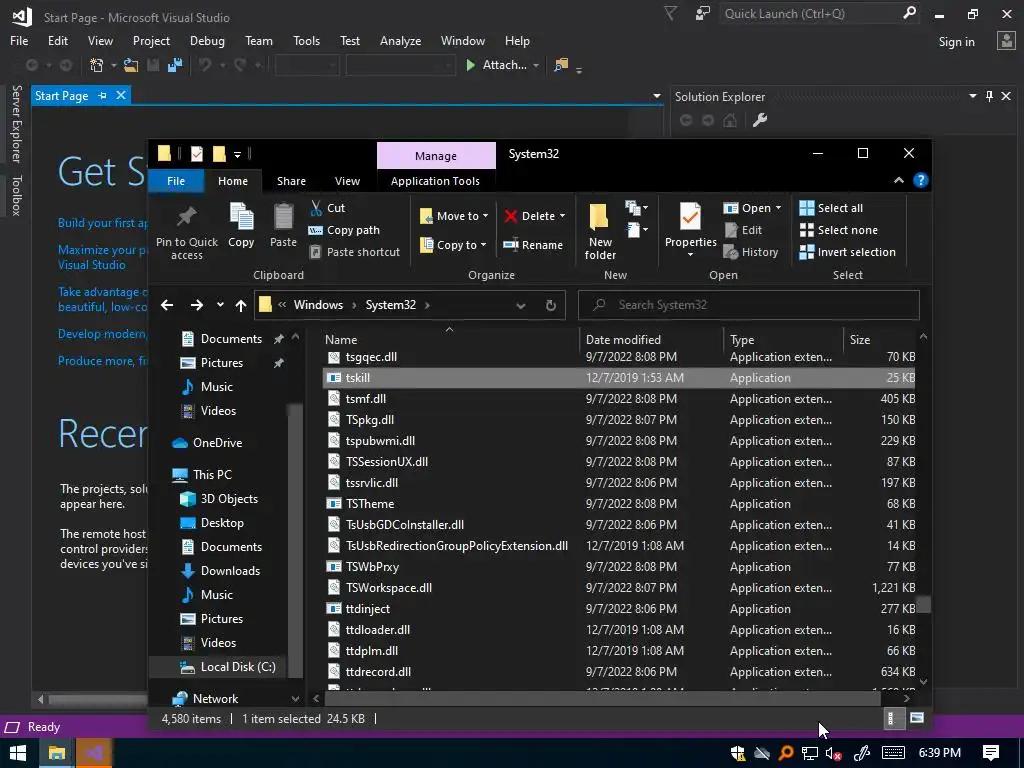Viewport: 1024px width, 768px height.
Task: Click Search System32 field
Action: tap(749, 305)
